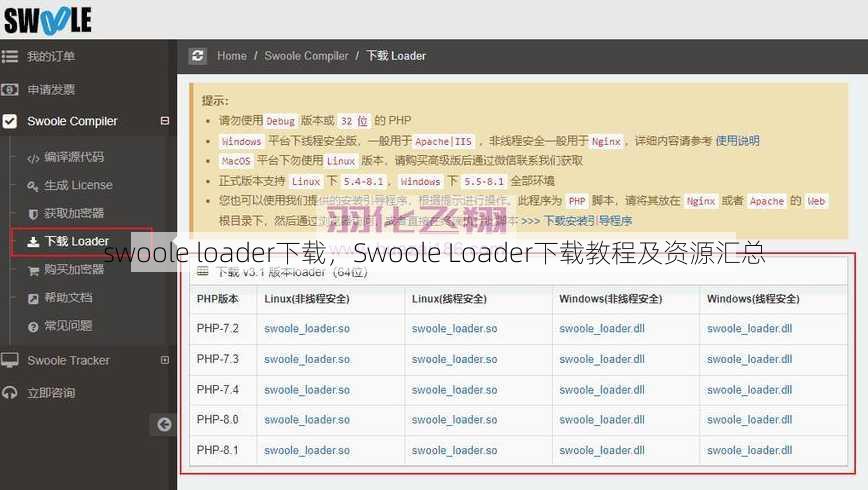Screen dimensions: 868x490
Task: Click the code icon beside 编译源代码
Action: pos(33,158)
